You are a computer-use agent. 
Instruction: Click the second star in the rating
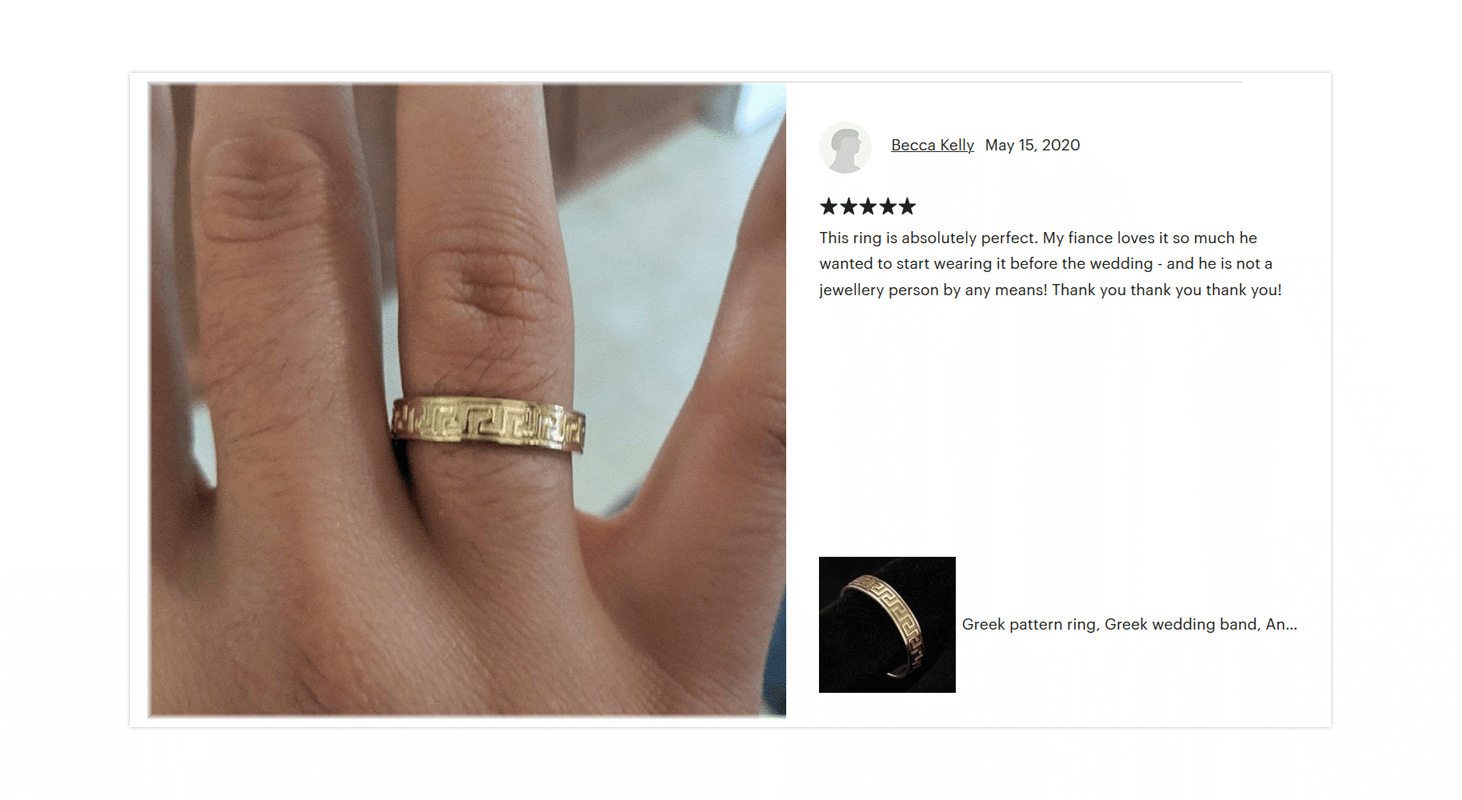[x=848, y=207]
